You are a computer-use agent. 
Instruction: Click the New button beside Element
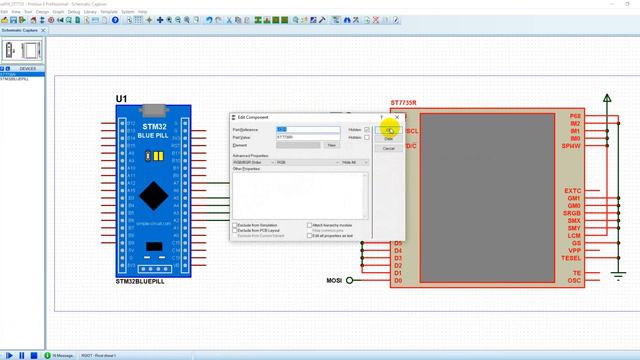tap(331, 145)
